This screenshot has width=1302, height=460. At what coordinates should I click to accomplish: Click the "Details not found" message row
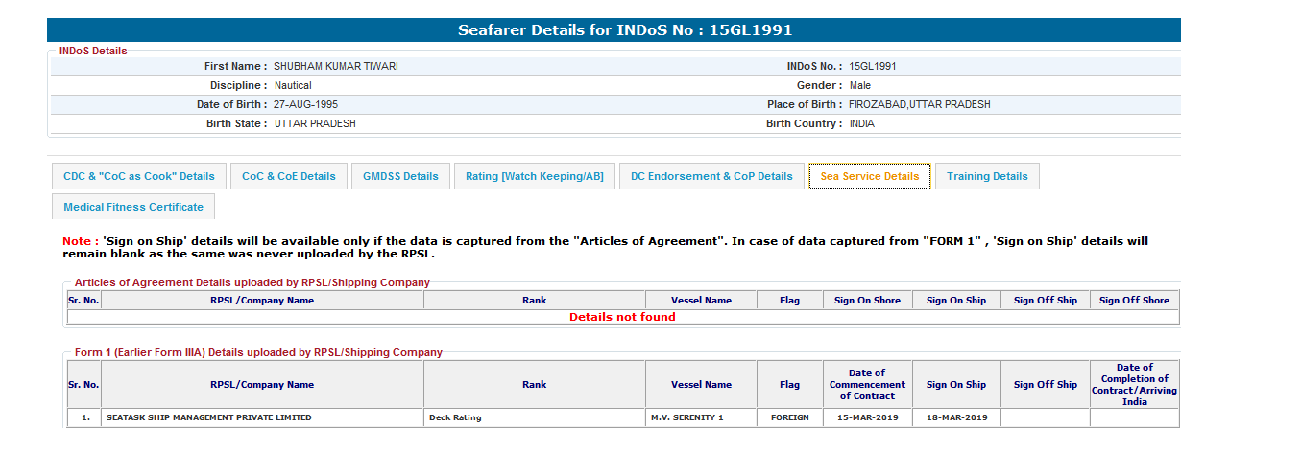point(622,317)
